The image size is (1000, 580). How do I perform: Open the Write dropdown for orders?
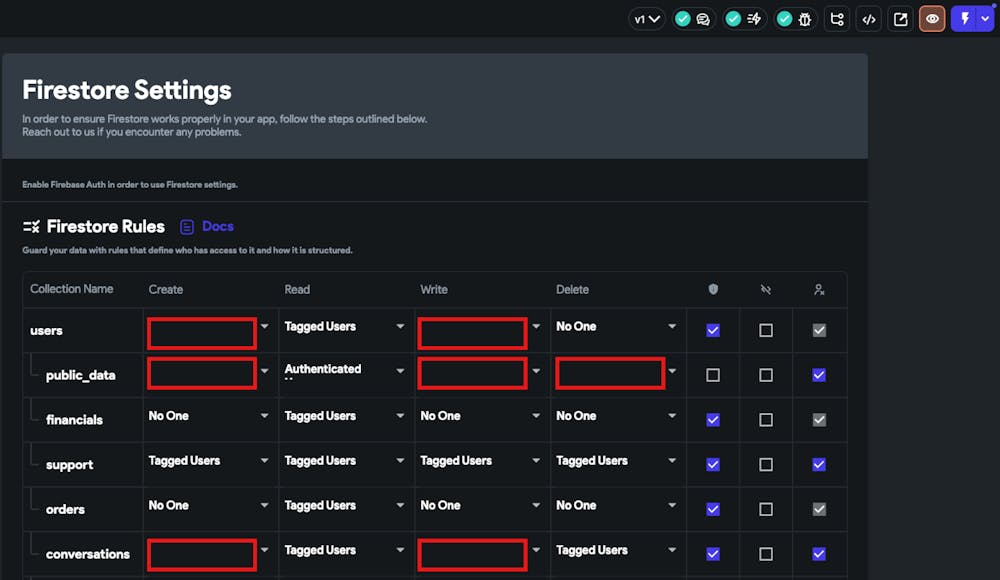point(480,505)
